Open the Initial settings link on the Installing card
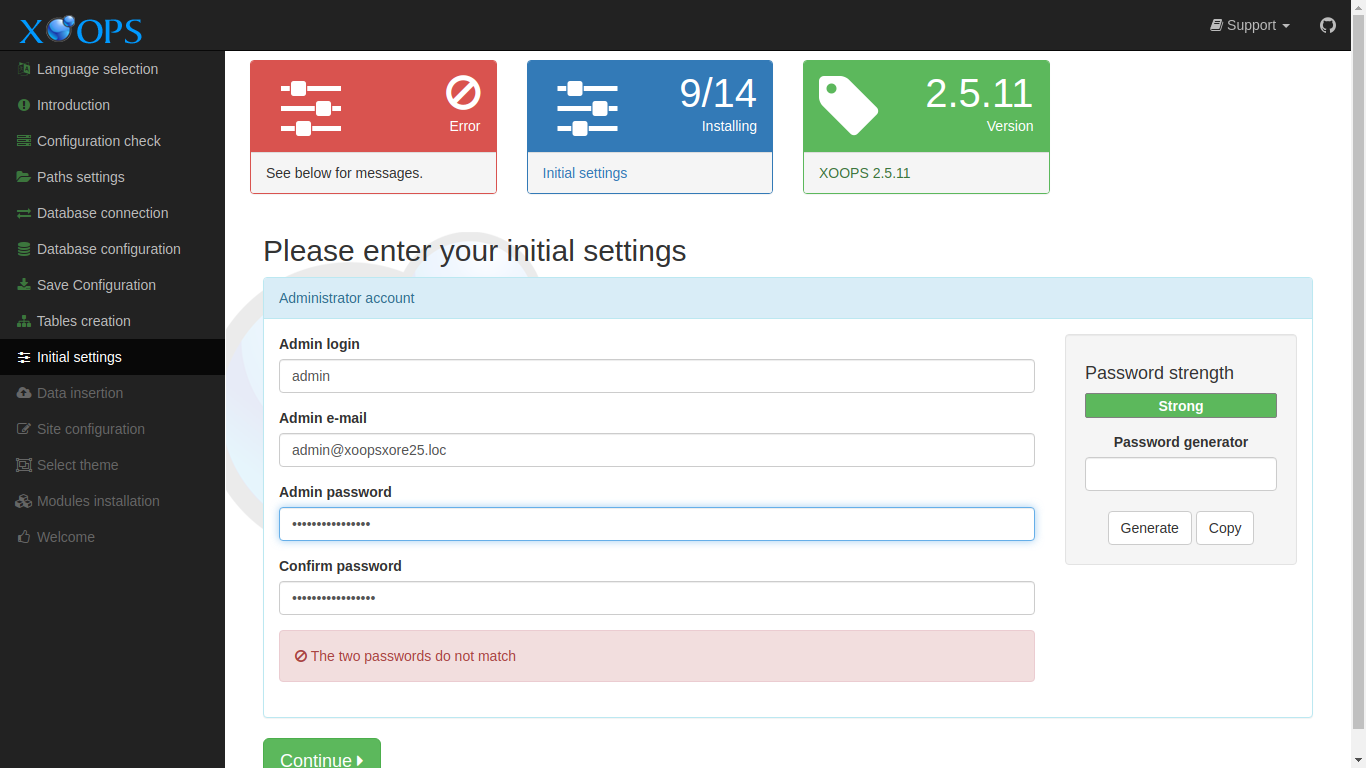The image size is (1366, 768). [584, 173]
